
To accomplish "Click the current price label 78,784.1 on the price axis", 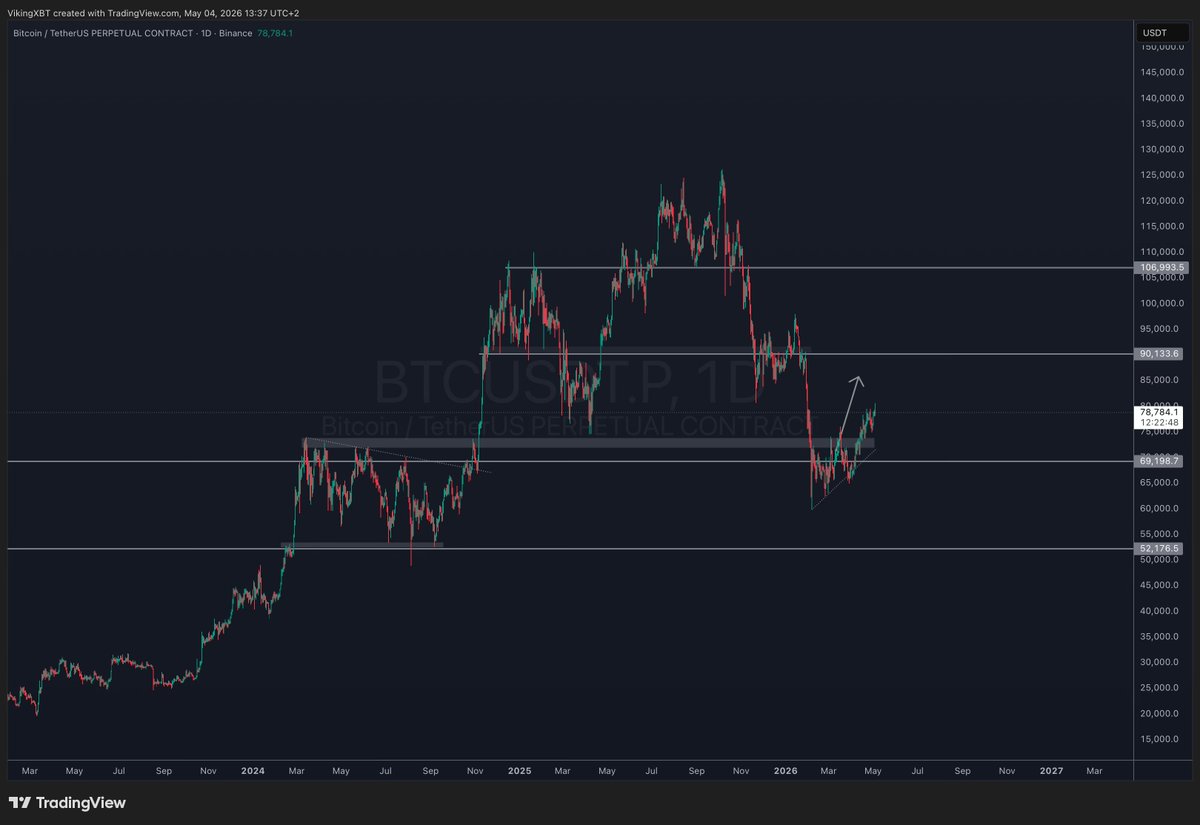I will pos(1161,411).
